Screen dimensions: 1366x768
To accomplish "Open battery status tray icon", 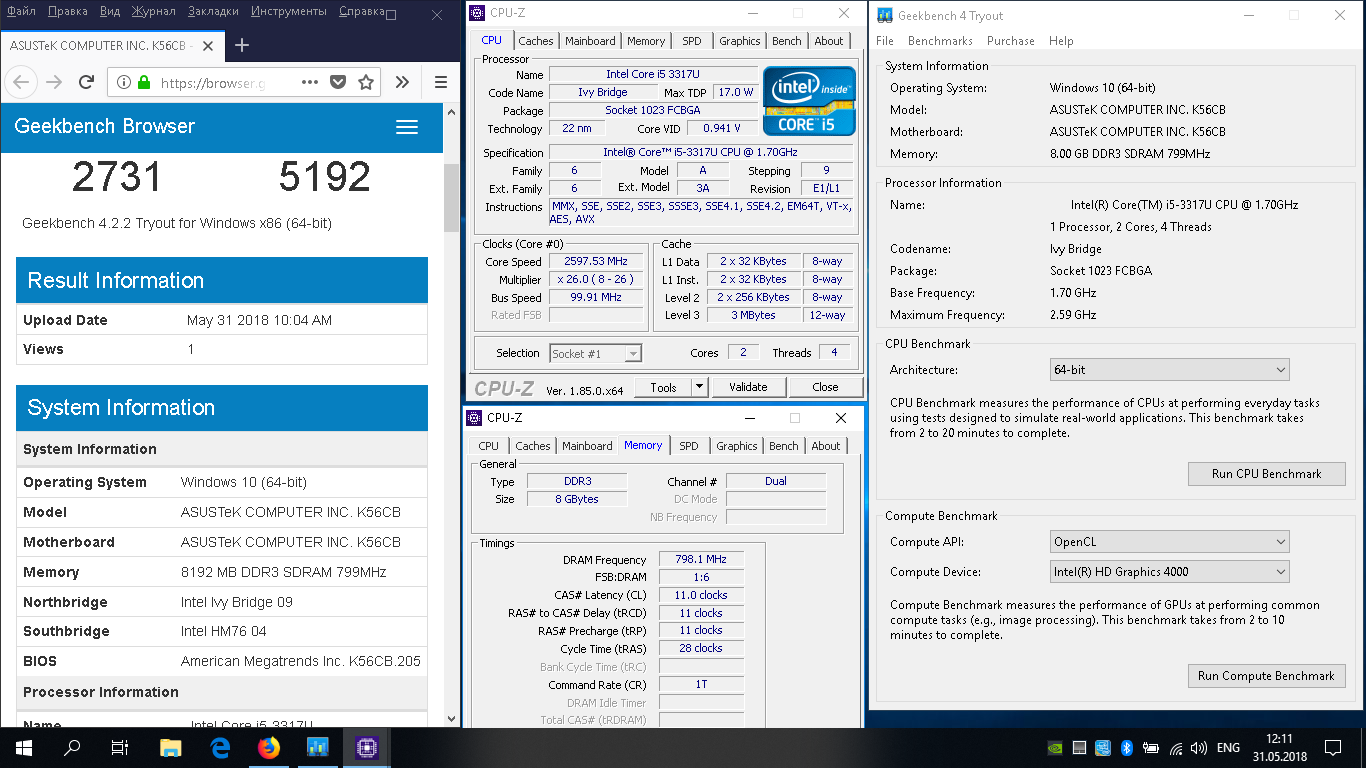I will (x=1151, y=747).
